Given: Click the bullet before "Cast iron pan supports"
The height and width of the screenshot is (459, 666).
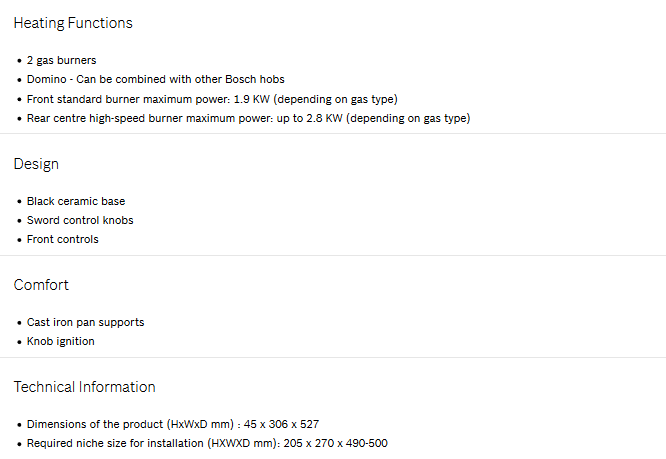Looking at the screenshot, I should point(19,323).
